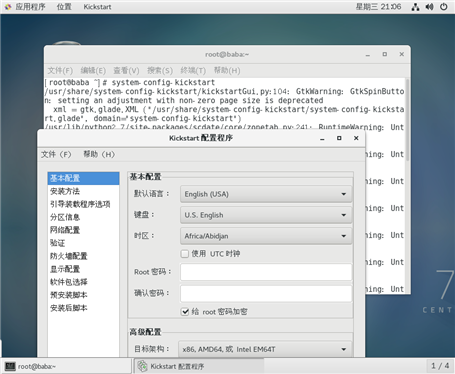Open the Kickstart 帮助(H) menu
The image size is (455, 374).
pos(99,154)
